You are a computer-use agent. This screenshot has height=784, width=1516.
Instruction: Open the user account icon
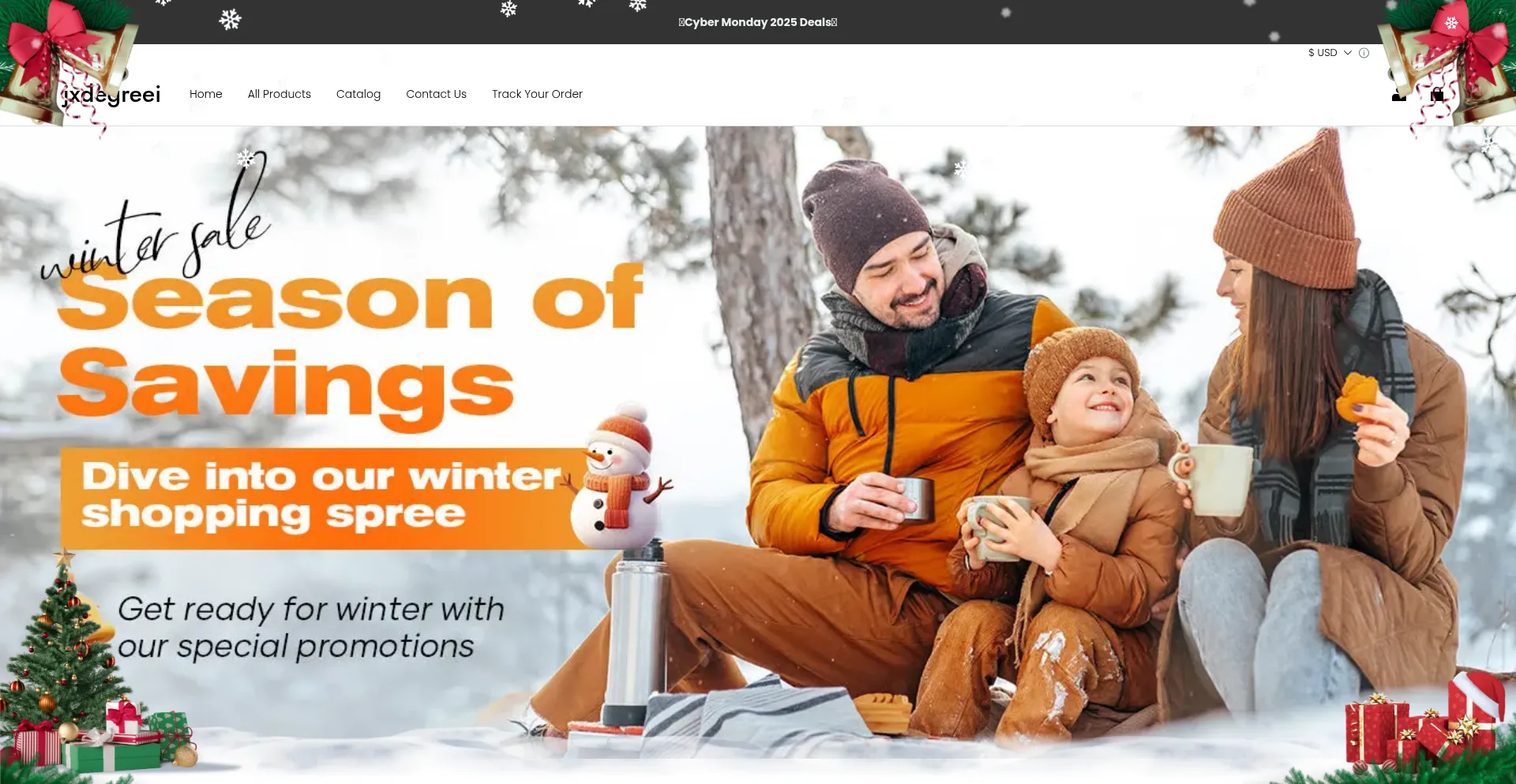pyautogui.click(x=1398, y=96)
